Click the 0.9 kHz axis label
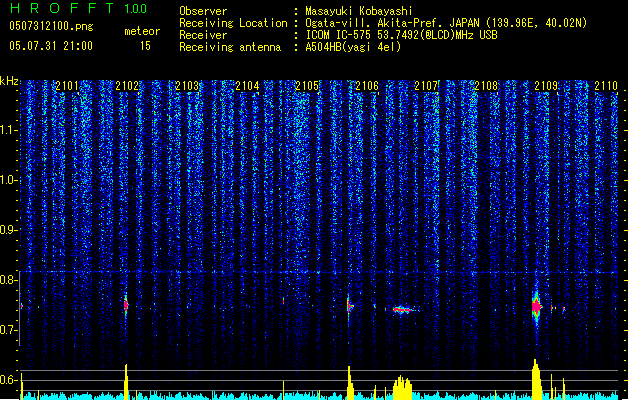Image resolution: width=629 pixels, height=400 pixels. 9,230
